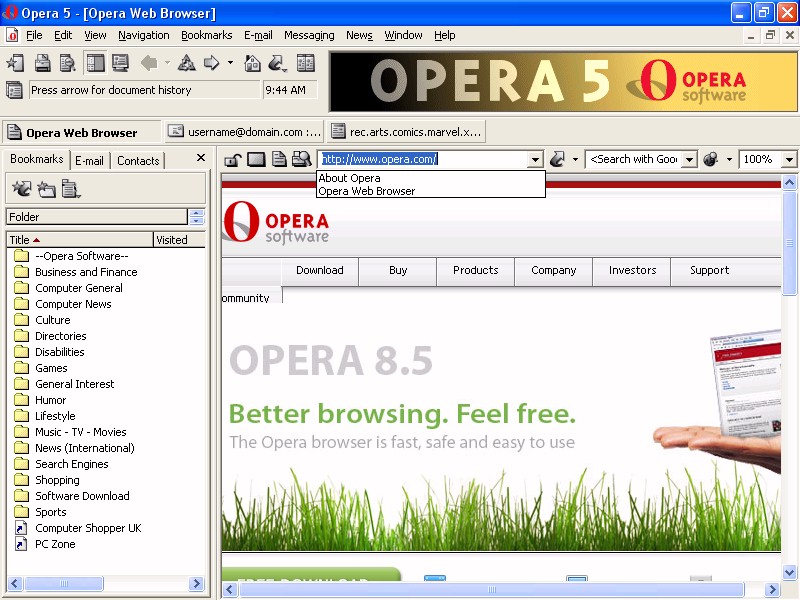Screen dimensions: 800x600
Task: Open the Window menu
Action: (403, 35)
